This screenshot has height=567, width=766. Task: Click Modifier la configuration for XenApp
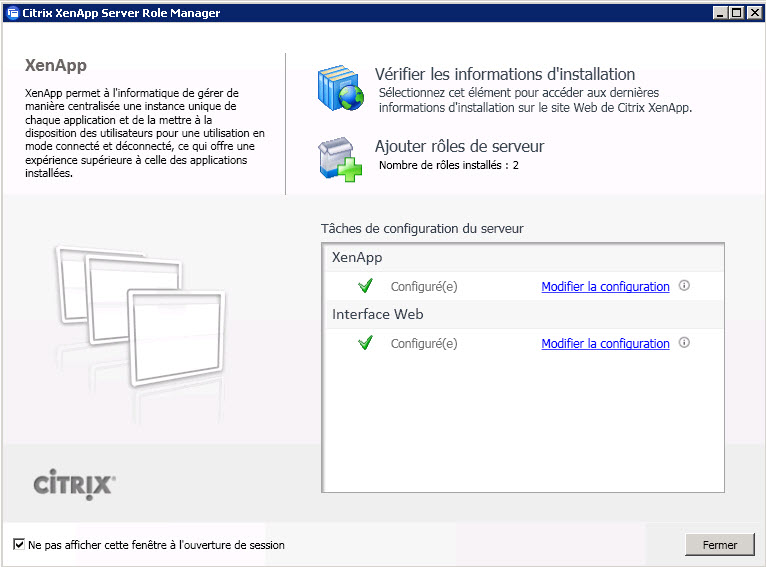tap(605, 287)
